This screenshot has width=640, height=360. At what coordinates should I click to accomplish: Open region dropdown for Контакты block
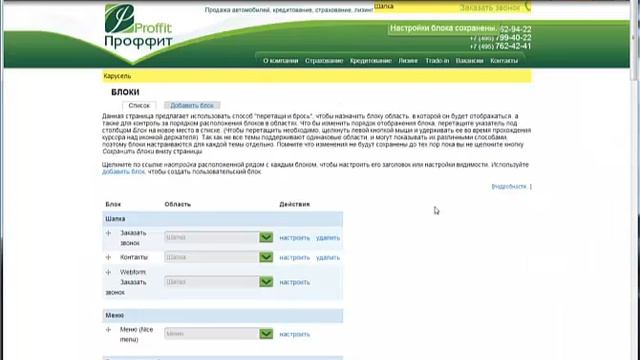[x=219, y=257]
